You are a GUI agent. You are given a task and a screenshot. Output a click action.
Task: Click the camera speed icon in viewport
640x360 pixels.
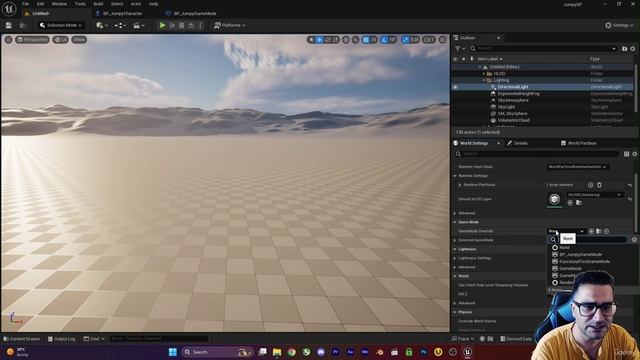click(x=429, y=40)
